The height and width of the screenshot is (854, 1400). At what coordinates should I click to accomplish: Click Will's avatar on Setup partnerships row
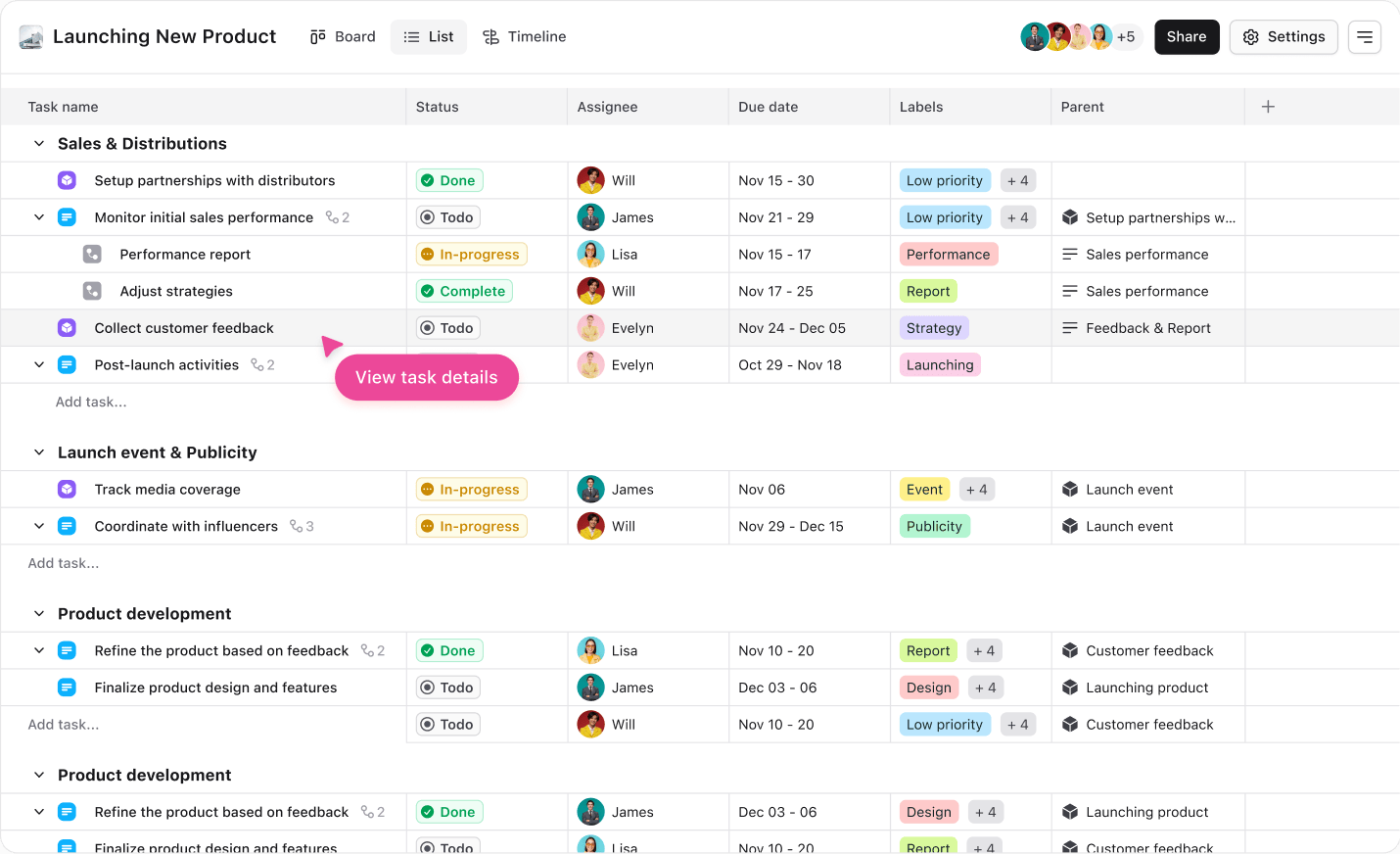pos(590,180)
